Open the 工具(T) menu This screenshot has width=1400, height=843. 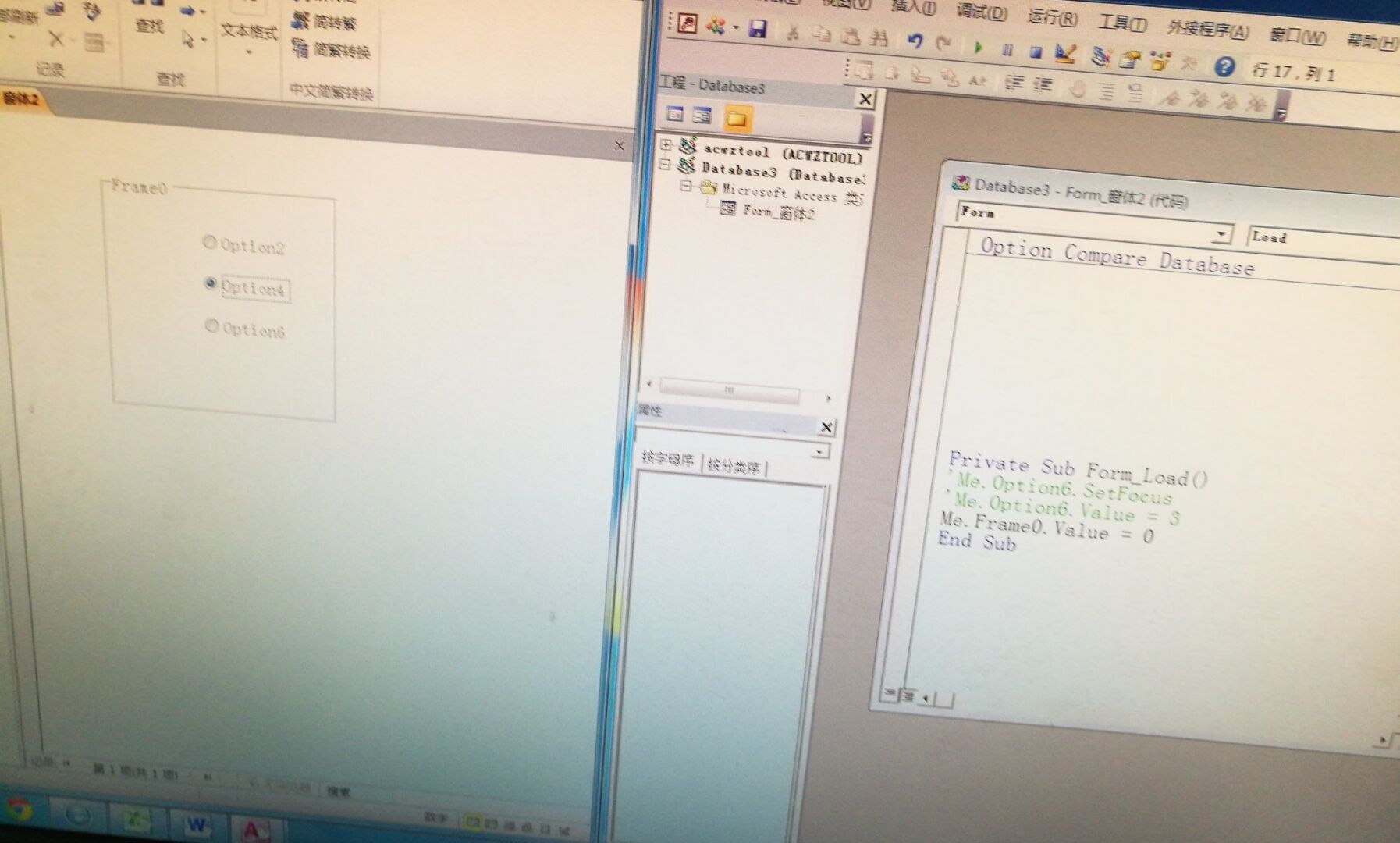tap(1122, 23)
